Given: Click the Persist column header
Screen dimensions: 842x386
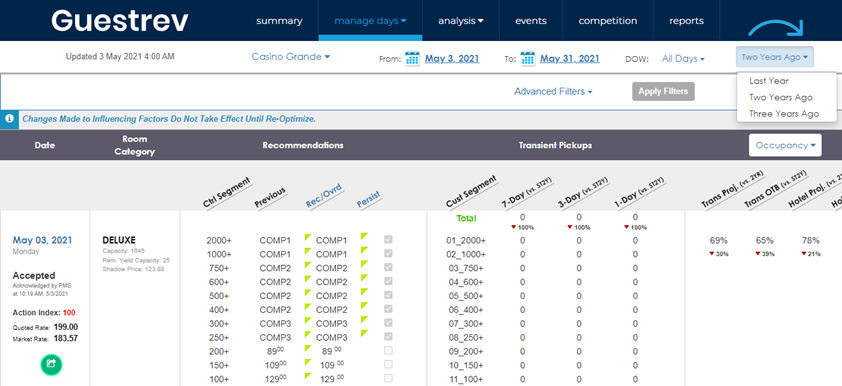Looking at the screenshot, I should coord(368,198).
